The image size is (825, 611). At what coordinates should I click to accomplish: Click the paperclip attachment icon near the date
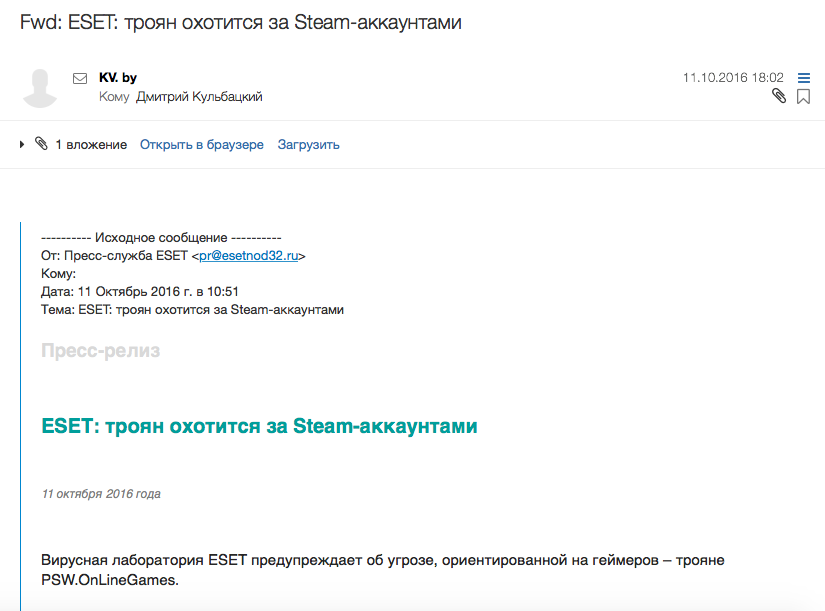pyautogui.click(x=779, y=96)
